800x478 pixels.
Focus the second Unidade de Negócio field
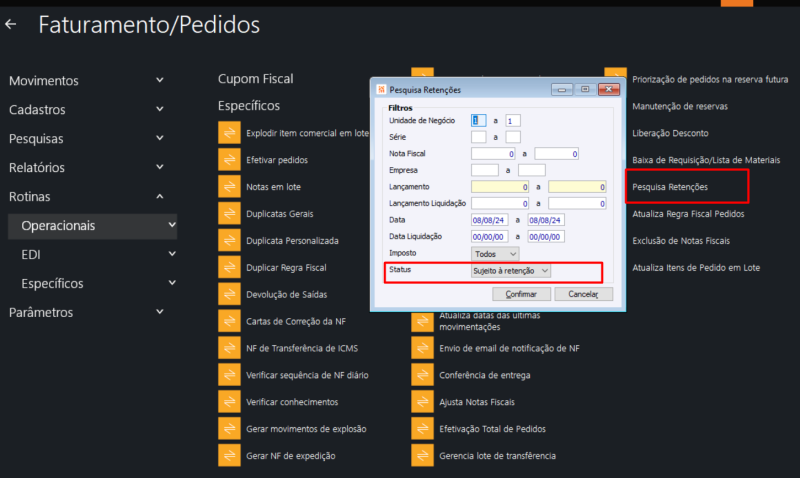pyautogui.click(x=513, y=120)
